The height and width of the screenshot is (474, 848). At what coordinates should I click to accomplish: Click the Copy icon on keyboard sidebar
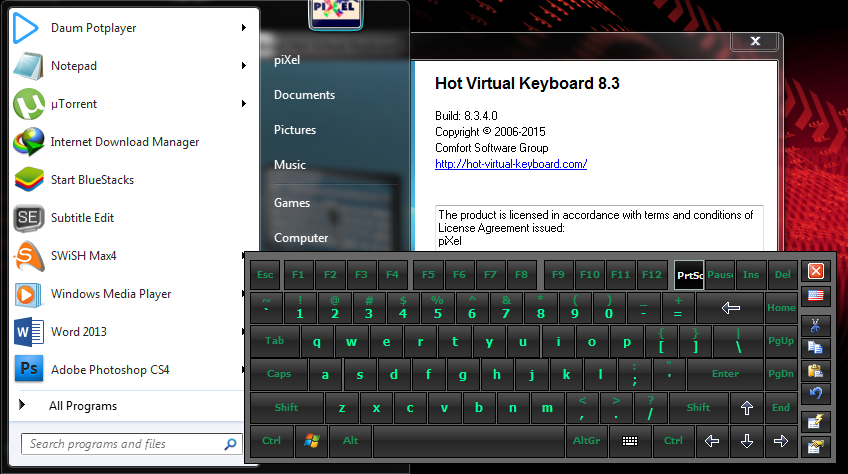point(816,347)
